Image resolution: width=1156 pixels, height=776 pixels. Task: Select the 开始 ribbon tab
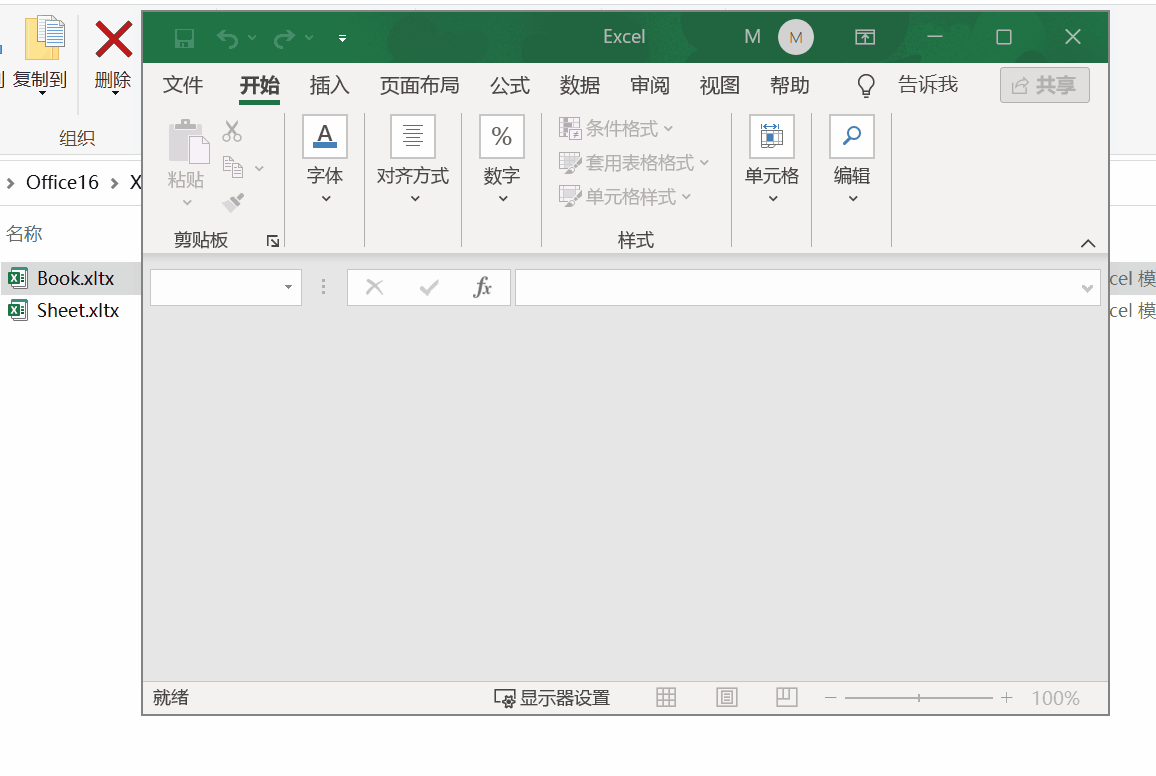260,85
